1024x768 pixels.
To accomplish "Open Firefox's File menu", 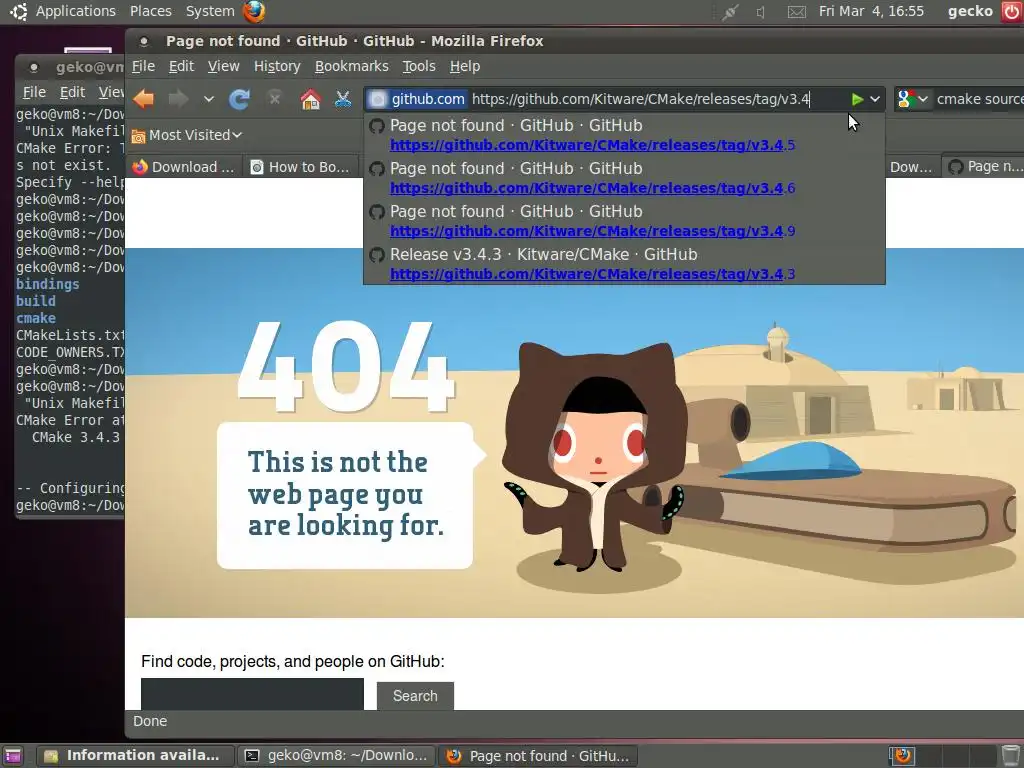I will click(143, 66).
